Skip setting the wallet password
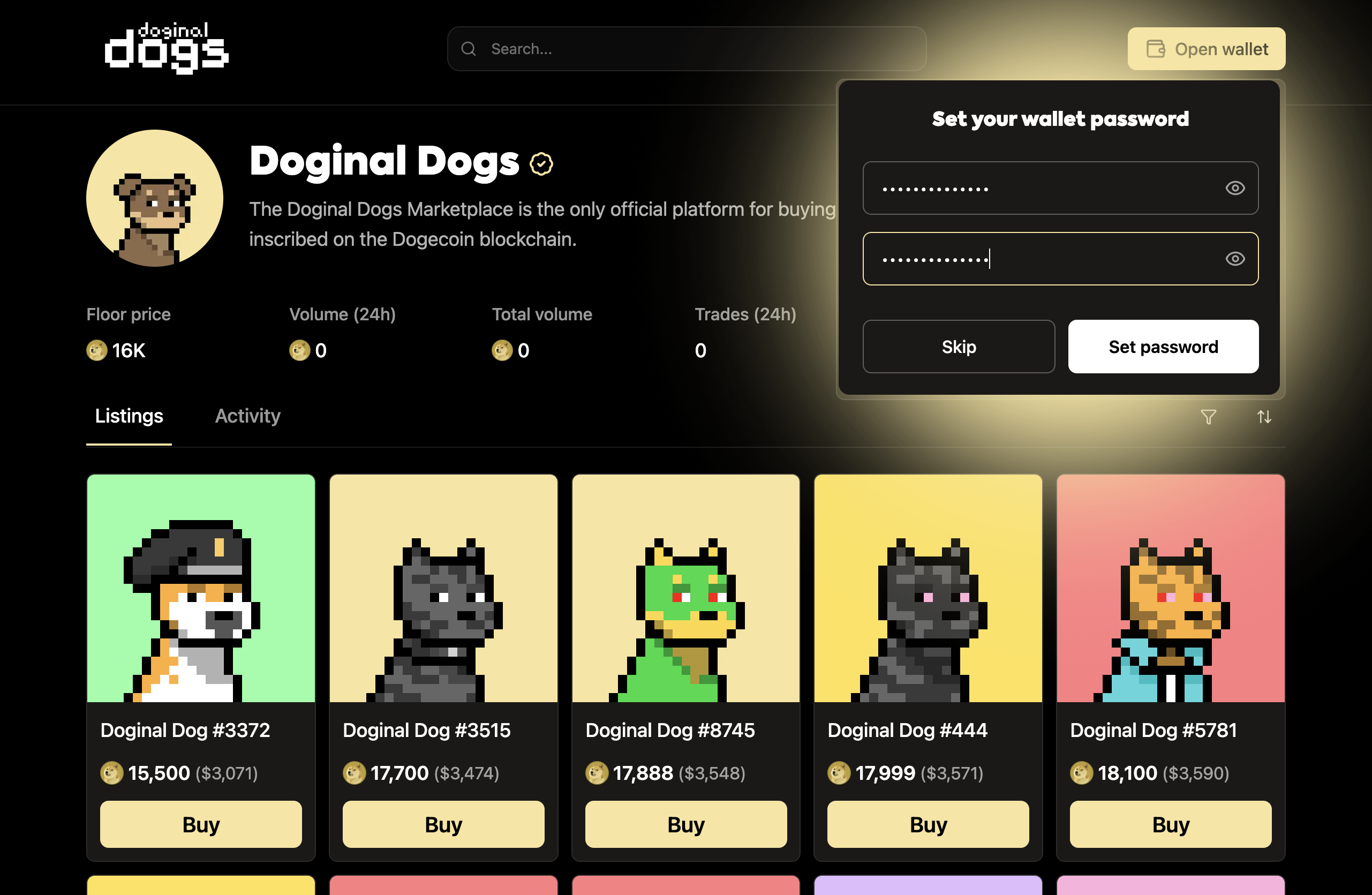The image size is (1372, 895). point(959,347)
